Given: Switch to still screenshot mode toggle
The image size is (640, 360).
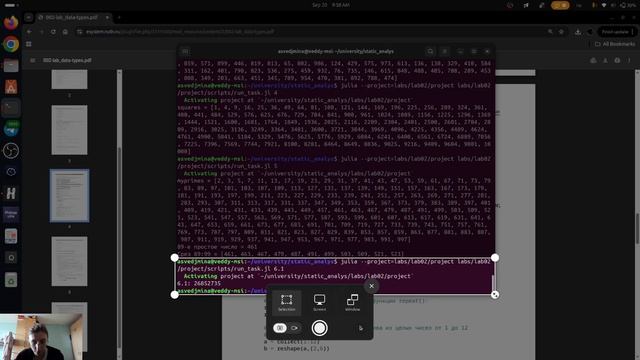Looking at the screenshot, I should (x=280, y=328).
